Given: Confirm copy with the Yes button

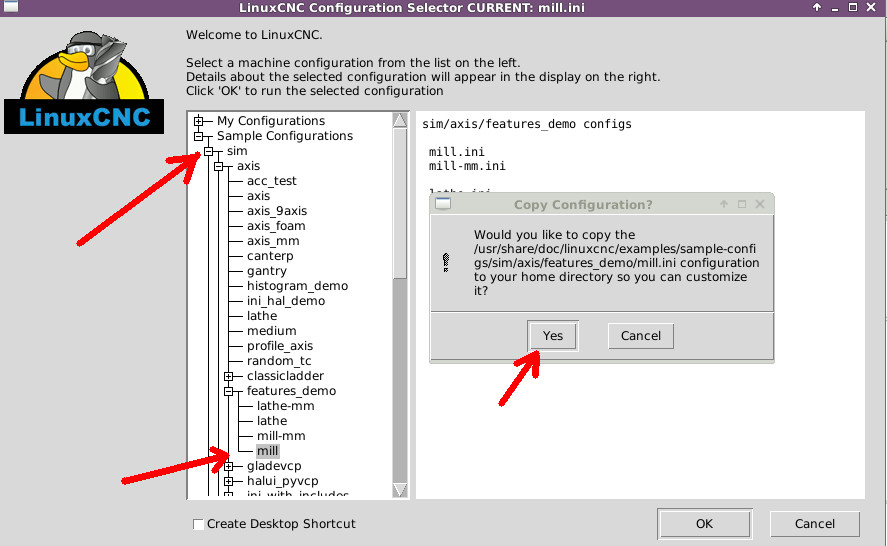Looking at the screenshot, I should [553, 336].
